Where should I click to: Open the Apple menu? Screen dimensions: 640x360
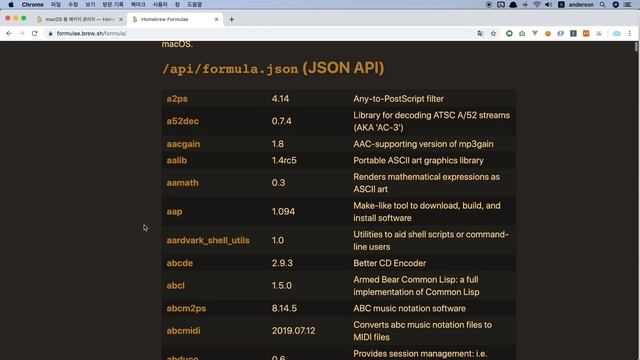coord(11,4)
